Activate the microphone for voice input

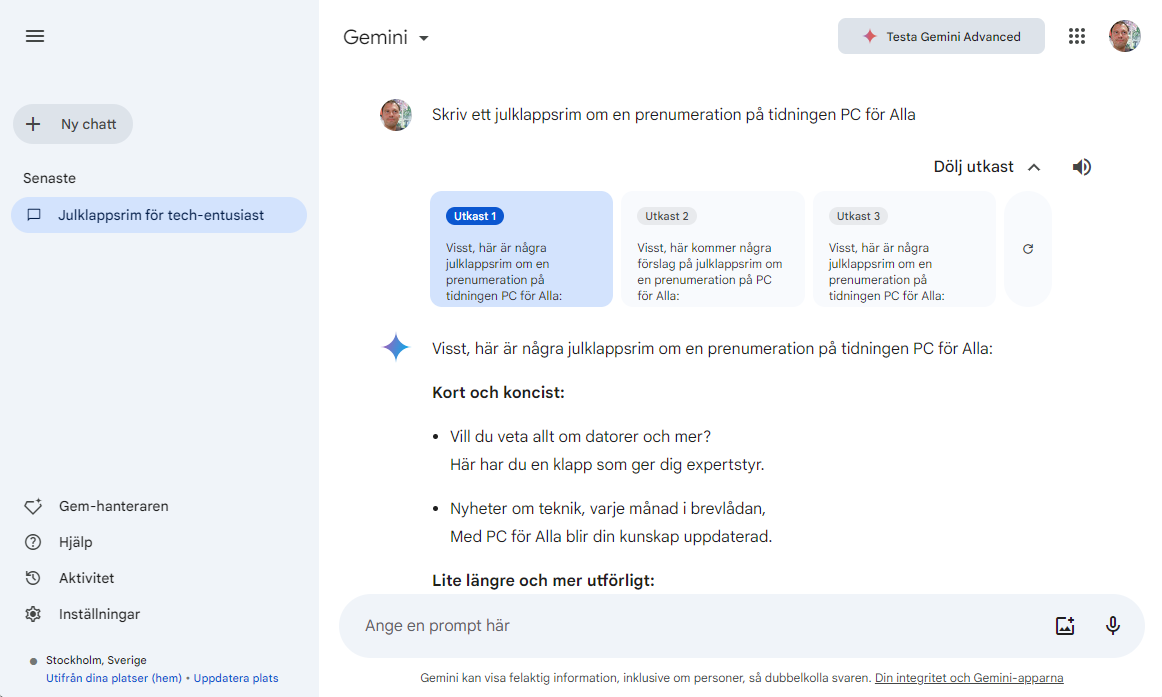pyautogui.click(x=1112, y=626)
